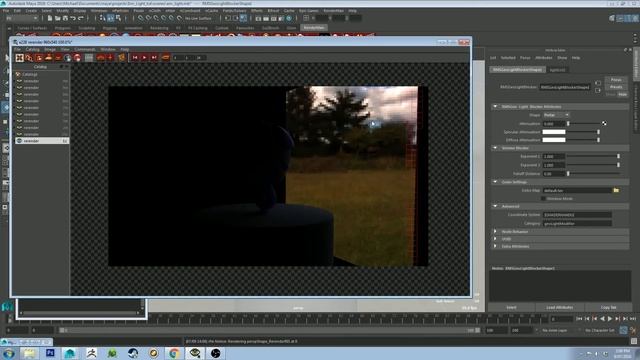
Task: Click the Copy Tab button
Action: coord(609,307)
